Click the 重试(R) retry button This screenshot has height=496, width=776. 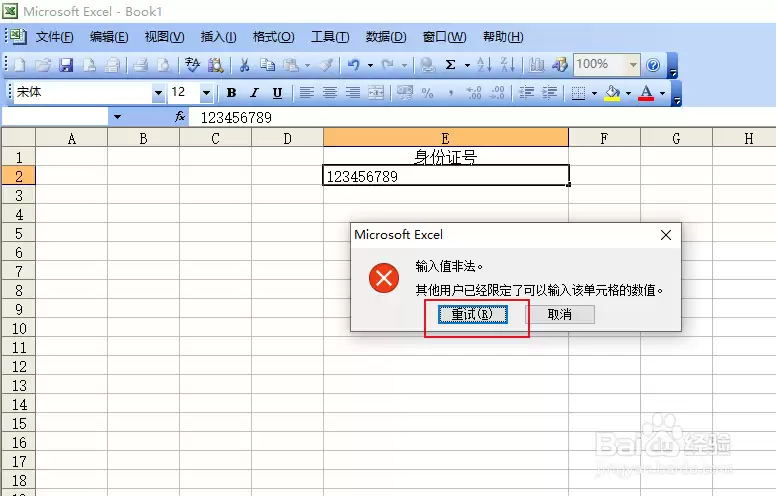(x=473, y=314)
